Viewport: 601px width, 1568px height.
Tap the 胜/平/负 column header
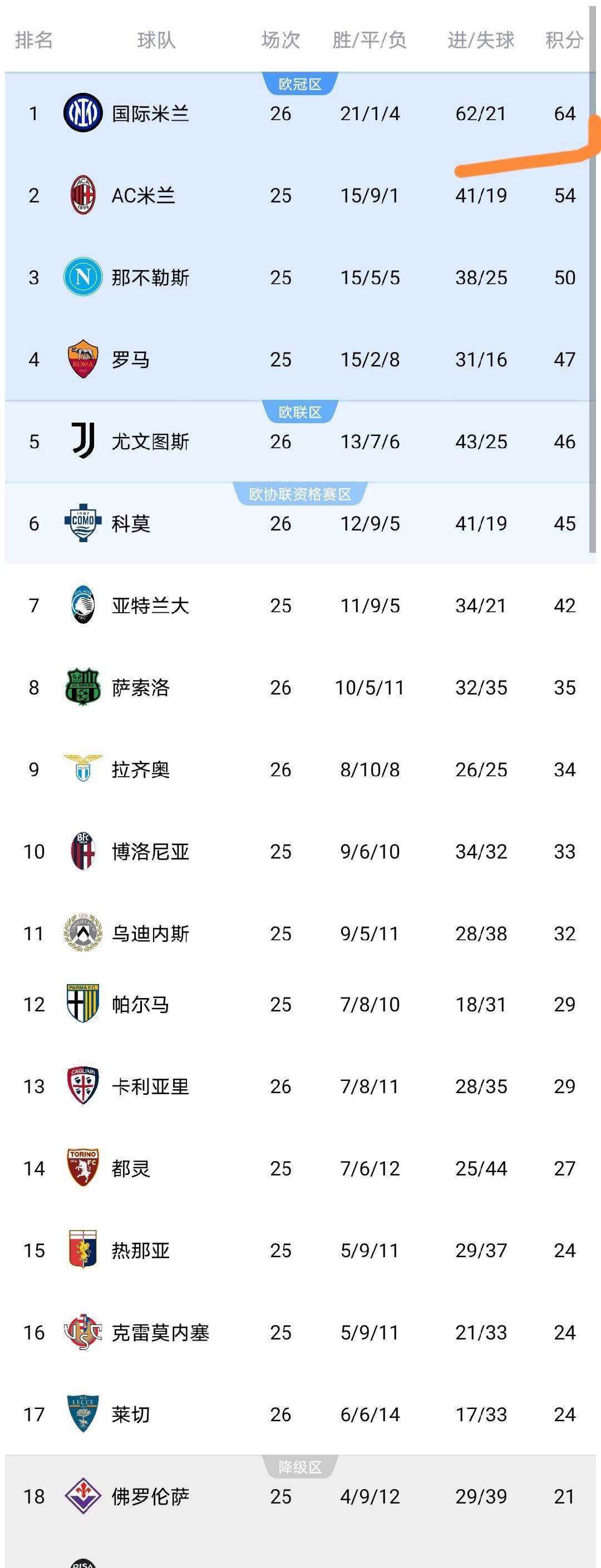[370, 40]
